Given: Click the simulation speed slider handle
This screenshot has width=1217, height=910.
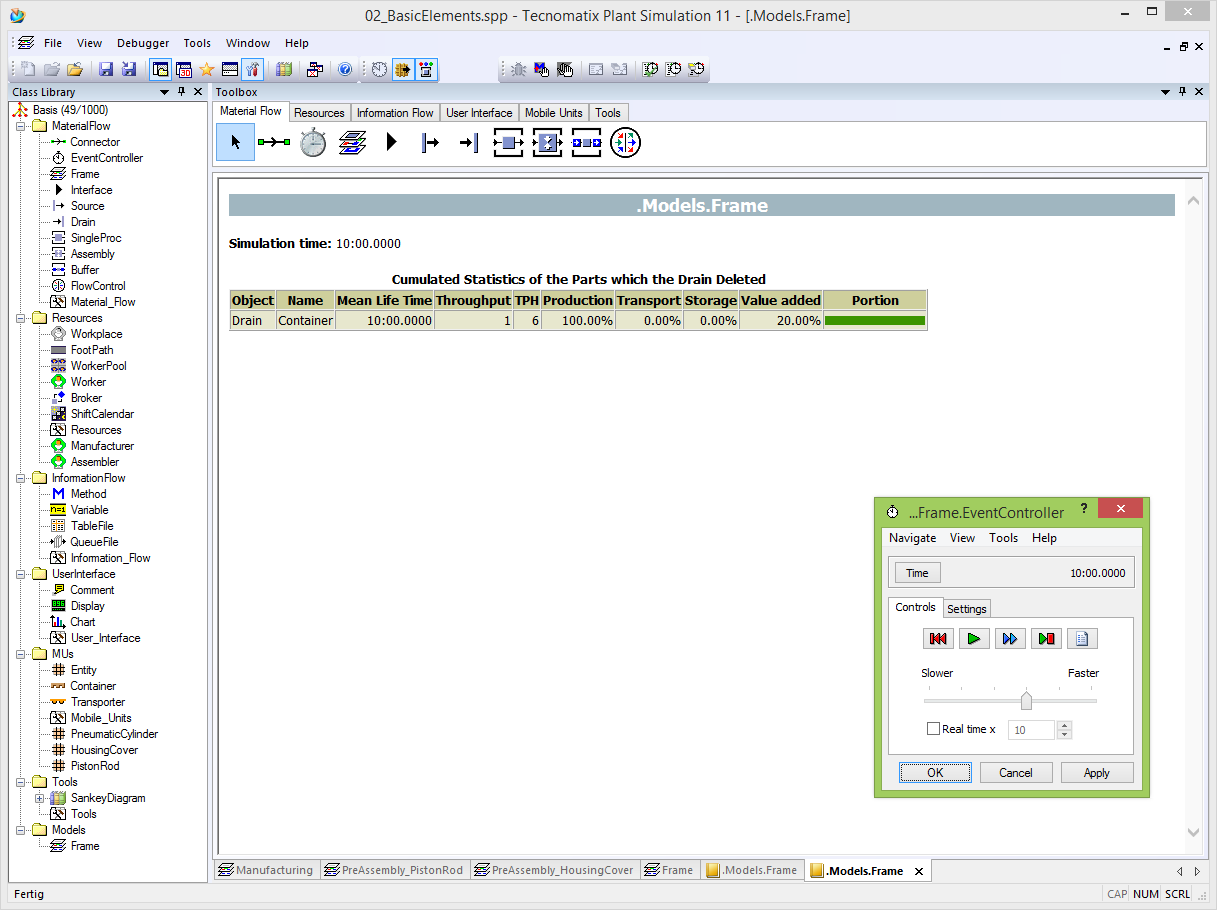Looking at the screenshot, I should pyautogui.click(x=1026, y=700).
